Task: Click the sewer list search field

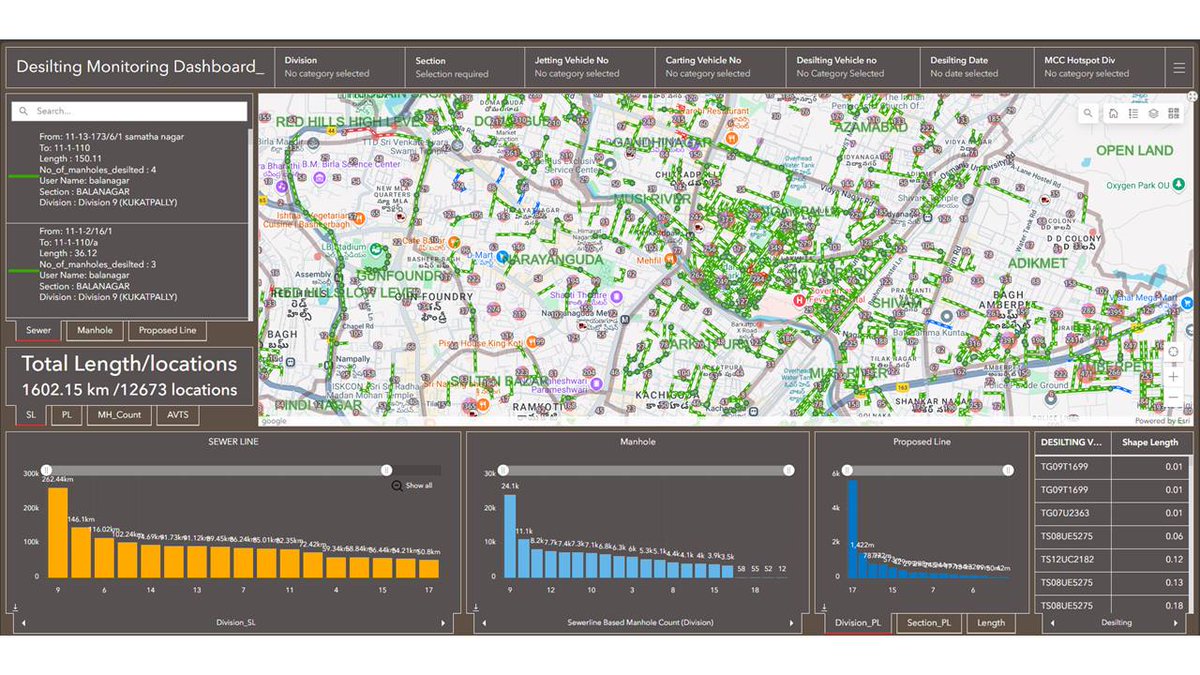Action: [130, 111]
